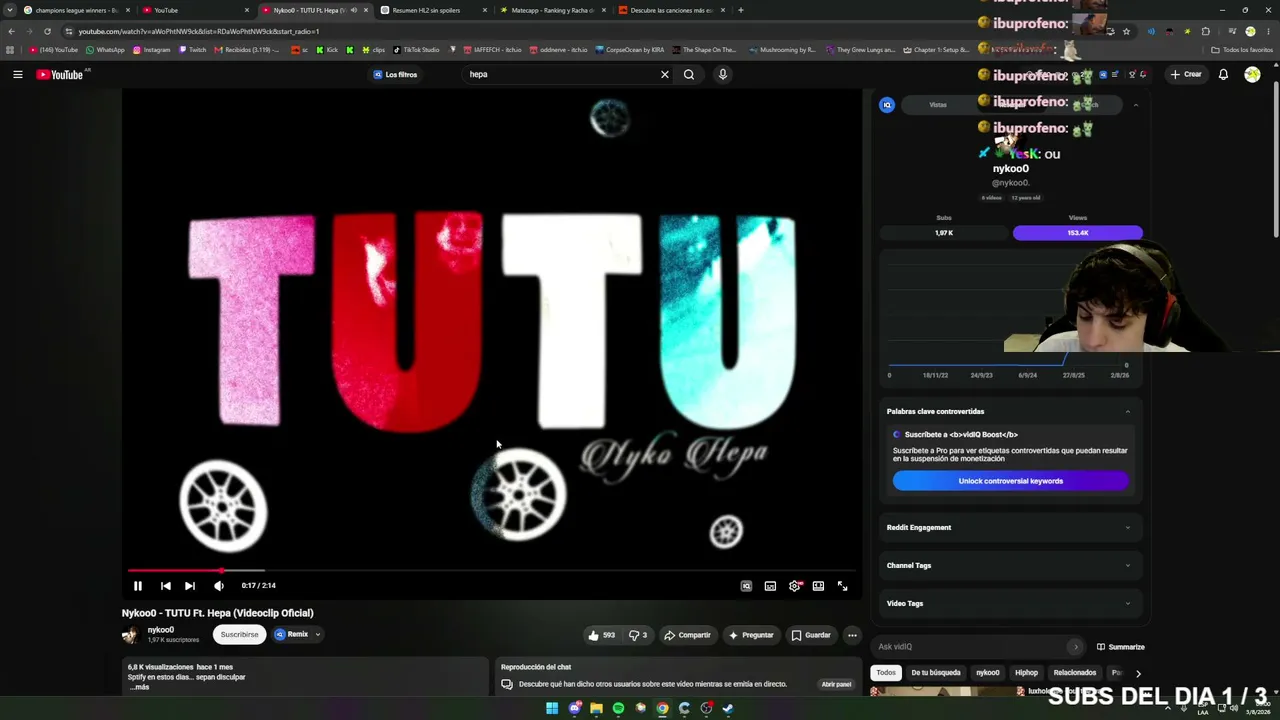Show more filter chips with arrow
The width and height of the screenshot is (1280, 720).
tap(1138, 673)
